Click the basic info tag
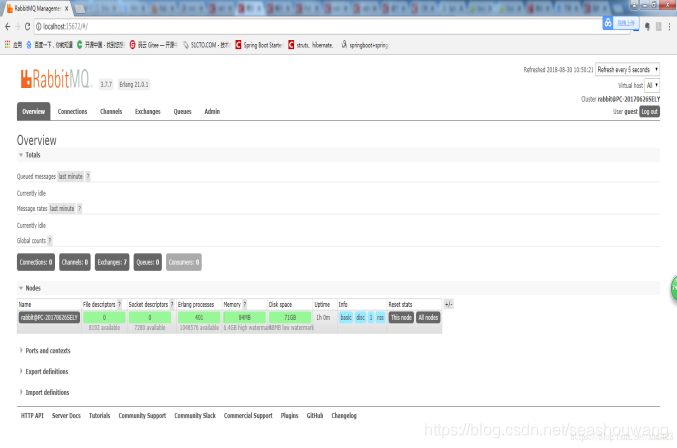 coord(346,317)
